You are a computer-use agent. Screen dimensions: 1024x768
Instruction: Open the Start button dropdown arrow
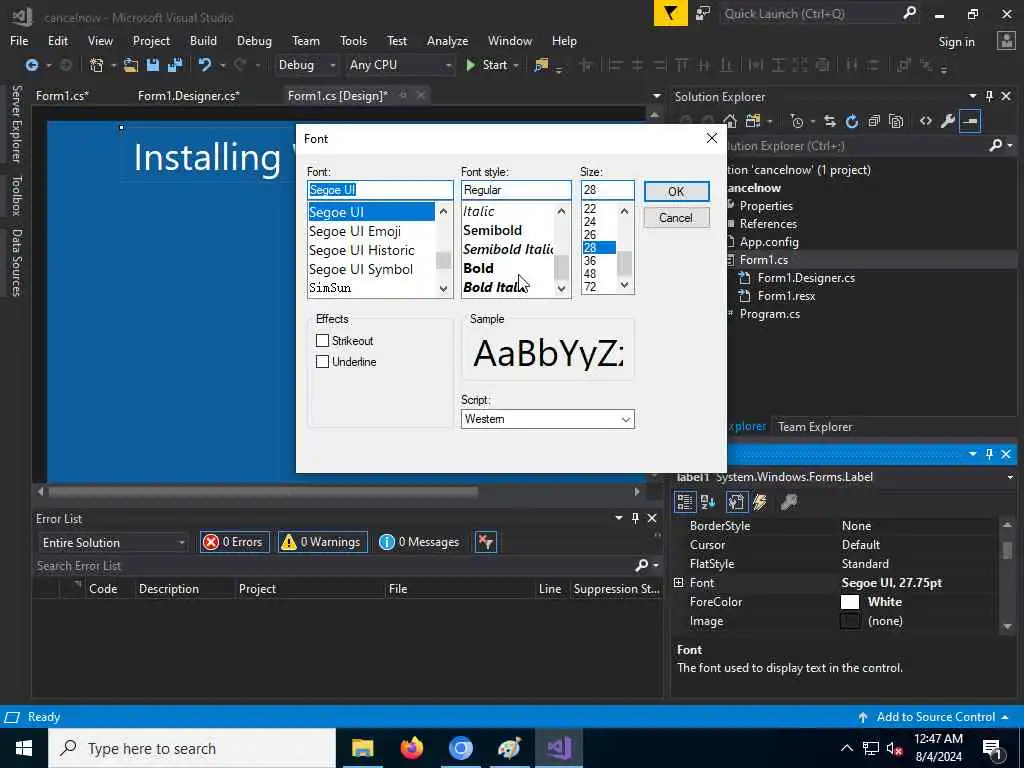click(516, 65)
